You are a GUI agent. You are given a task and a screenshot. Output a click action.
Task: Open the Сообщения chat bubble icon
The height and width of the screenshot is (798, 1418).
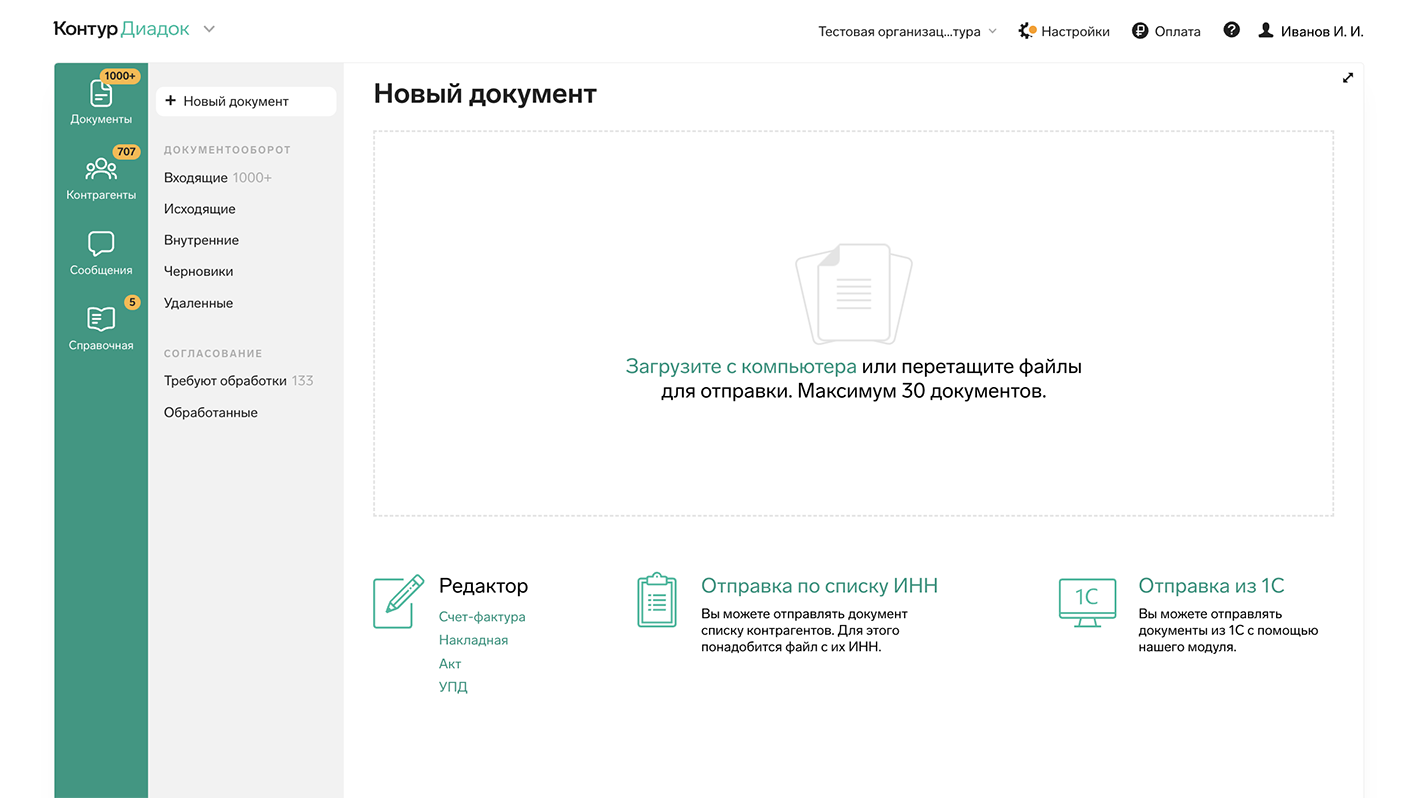point(101,244)
